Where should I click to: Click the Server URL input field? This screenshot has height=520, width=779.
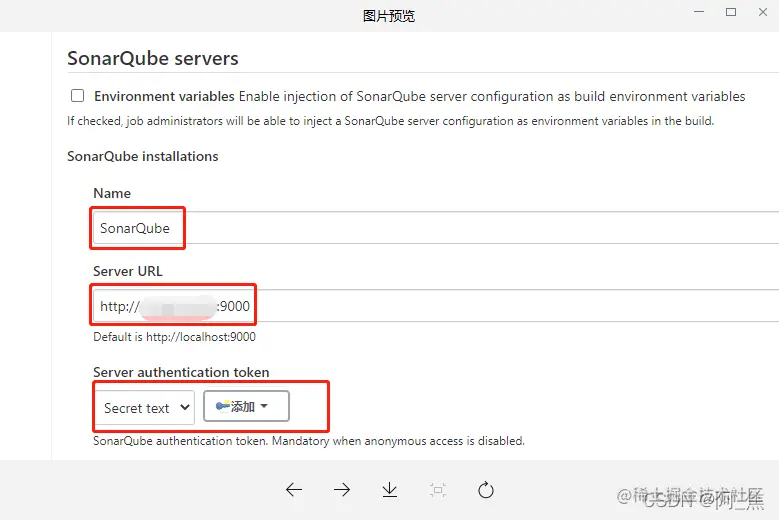click(x=436, y=305)
